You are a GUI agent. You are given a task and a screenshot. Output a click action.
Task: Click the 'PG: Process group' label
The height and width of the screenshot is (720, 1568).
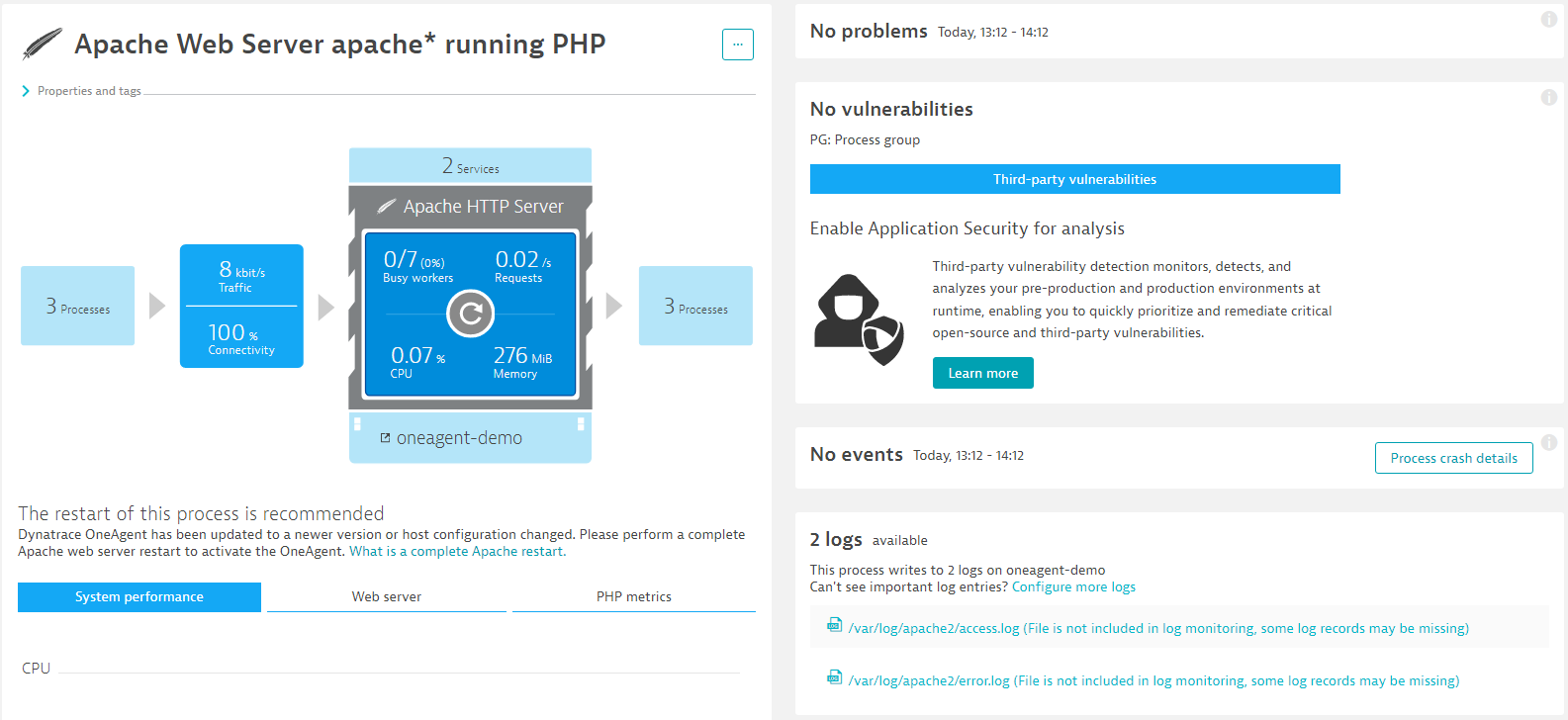pyautogui.click(x=865, y=140)
